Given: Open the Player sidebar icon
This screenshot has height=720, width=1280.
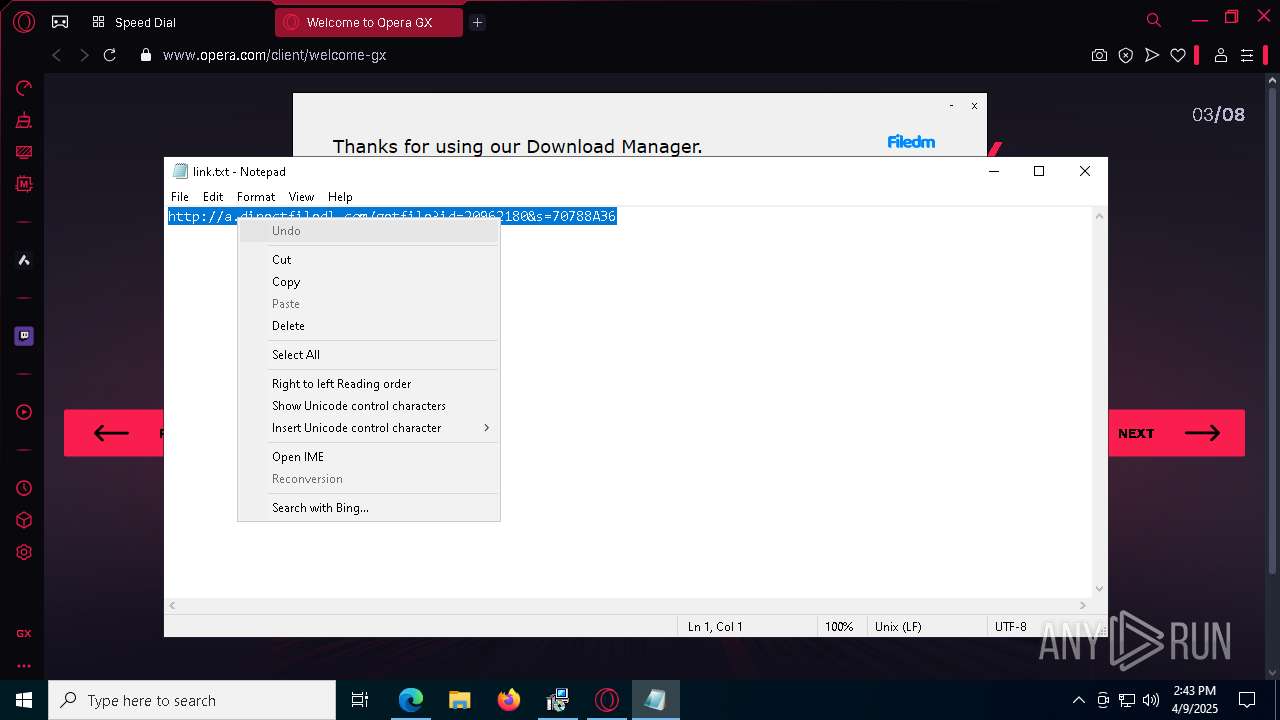Looking at the screenshot, I should [x=24, y=412].
